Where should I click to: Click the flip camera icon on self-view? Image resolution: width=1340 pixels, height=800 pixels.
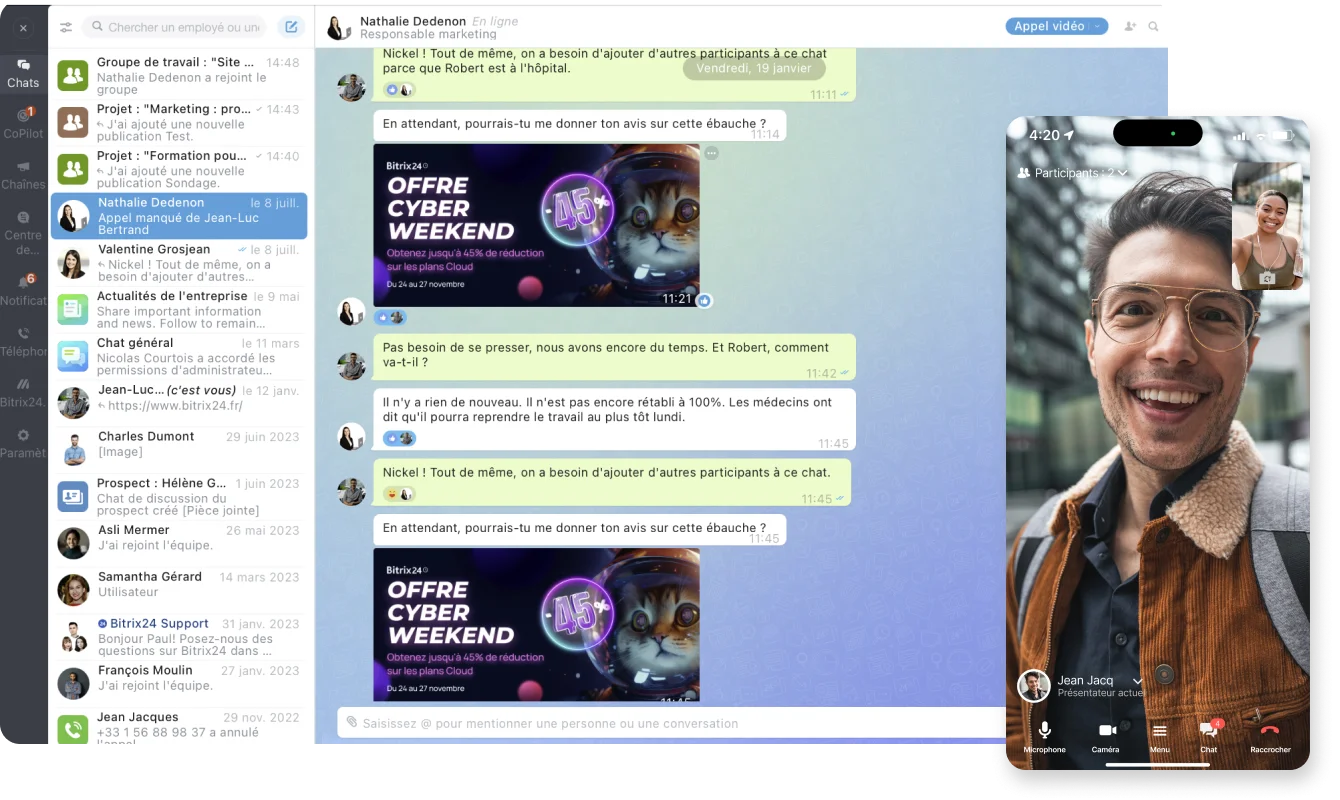point(1267,278)
